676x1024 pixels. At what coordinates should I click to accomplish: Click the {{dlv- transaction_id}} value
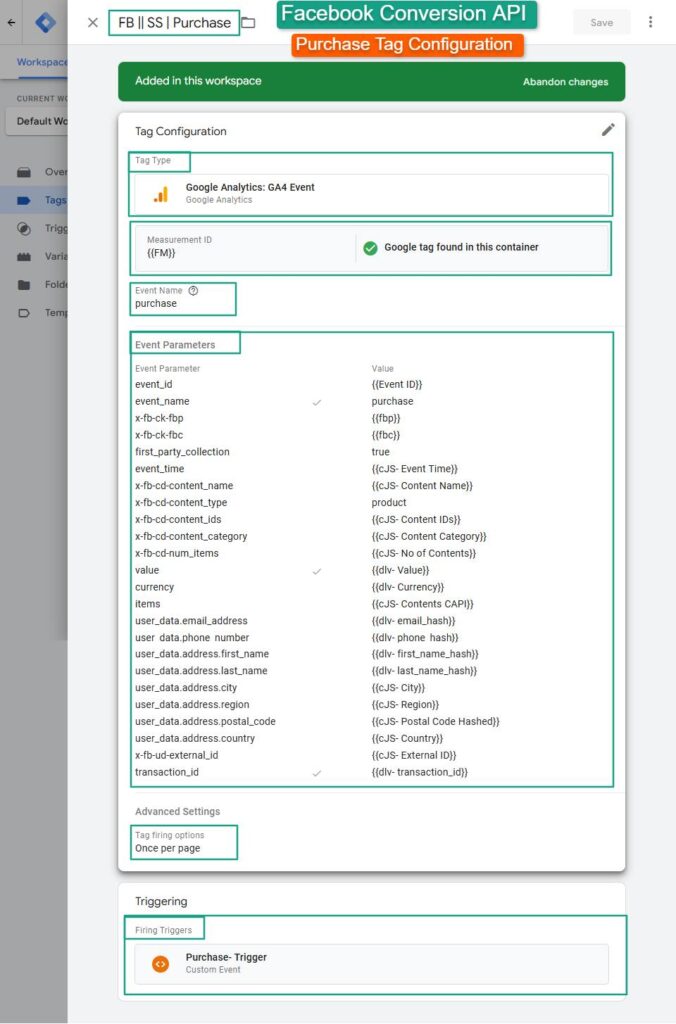coord(419,773)
